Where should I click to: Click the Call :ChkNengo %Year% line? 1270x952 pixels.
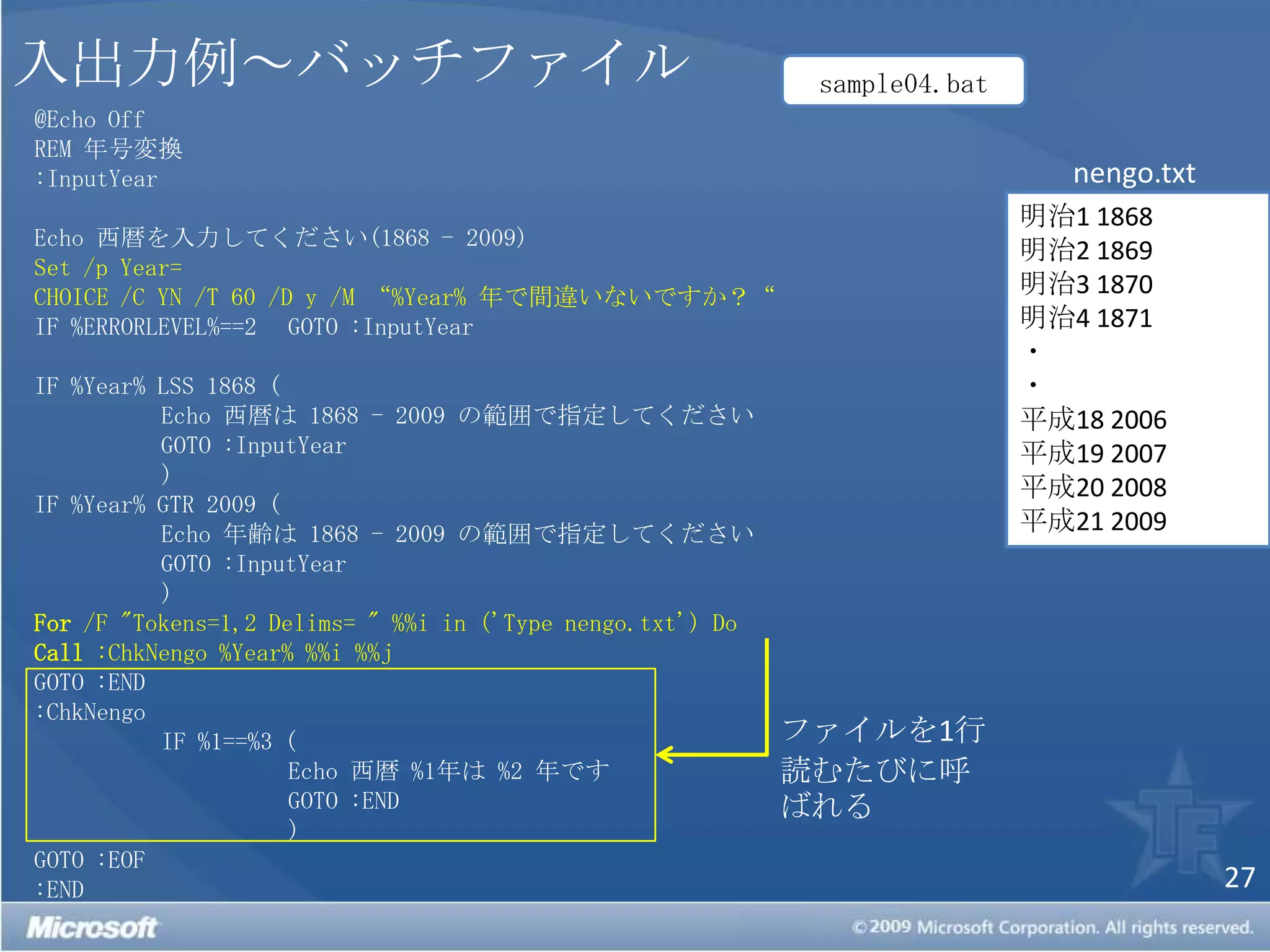point(213,653)
